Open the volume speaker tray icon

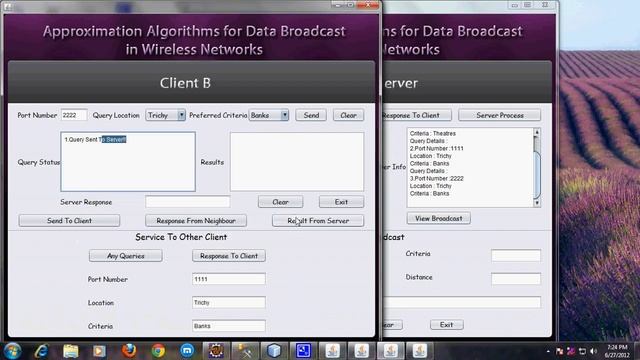pos(593,351)
